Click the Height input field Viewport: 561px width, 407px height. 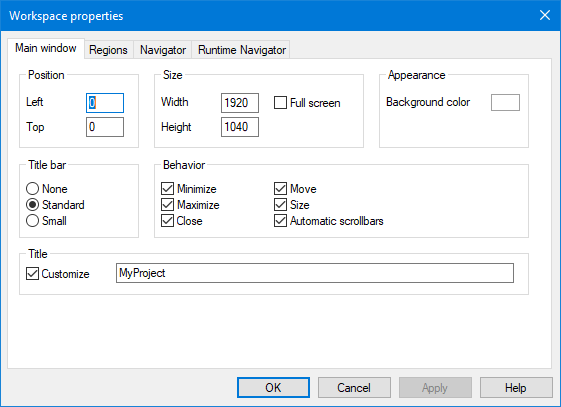click(240, 127)
